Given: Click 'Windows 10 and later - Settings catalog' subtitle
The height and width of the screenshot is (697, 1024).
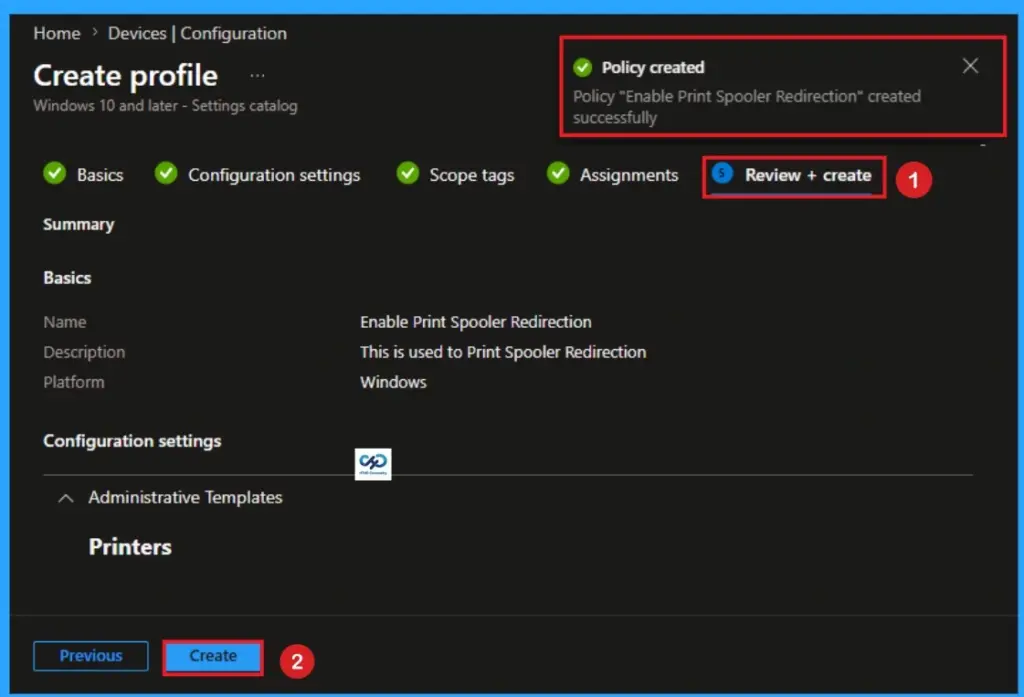Looking at the screenshot, I should click(165, 106).
